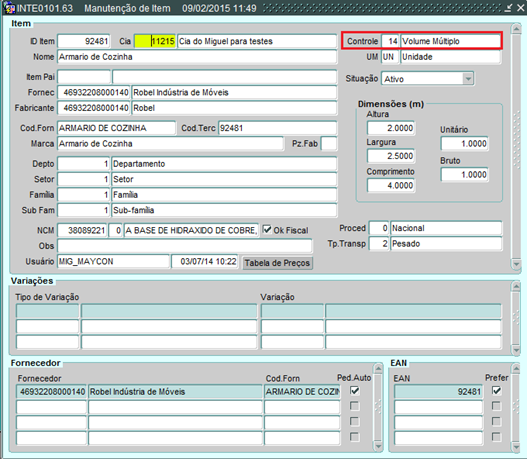The image size is (527, 459).
Task: Click the Item panel scroll down arrow
Action: point(516,264)
